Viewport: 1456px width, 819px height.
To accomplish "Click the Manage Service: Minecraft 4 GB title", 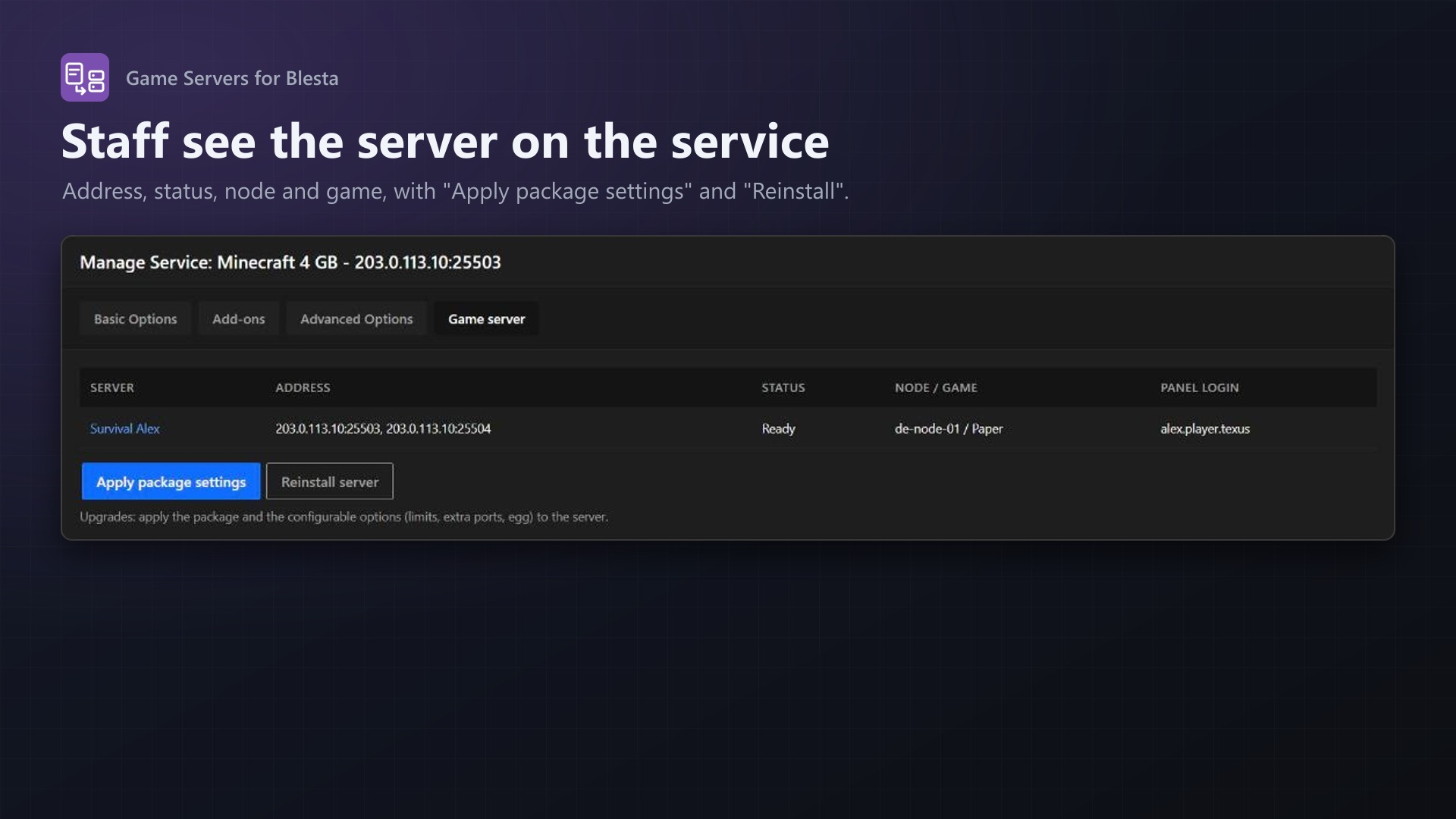I will (290, 262).
